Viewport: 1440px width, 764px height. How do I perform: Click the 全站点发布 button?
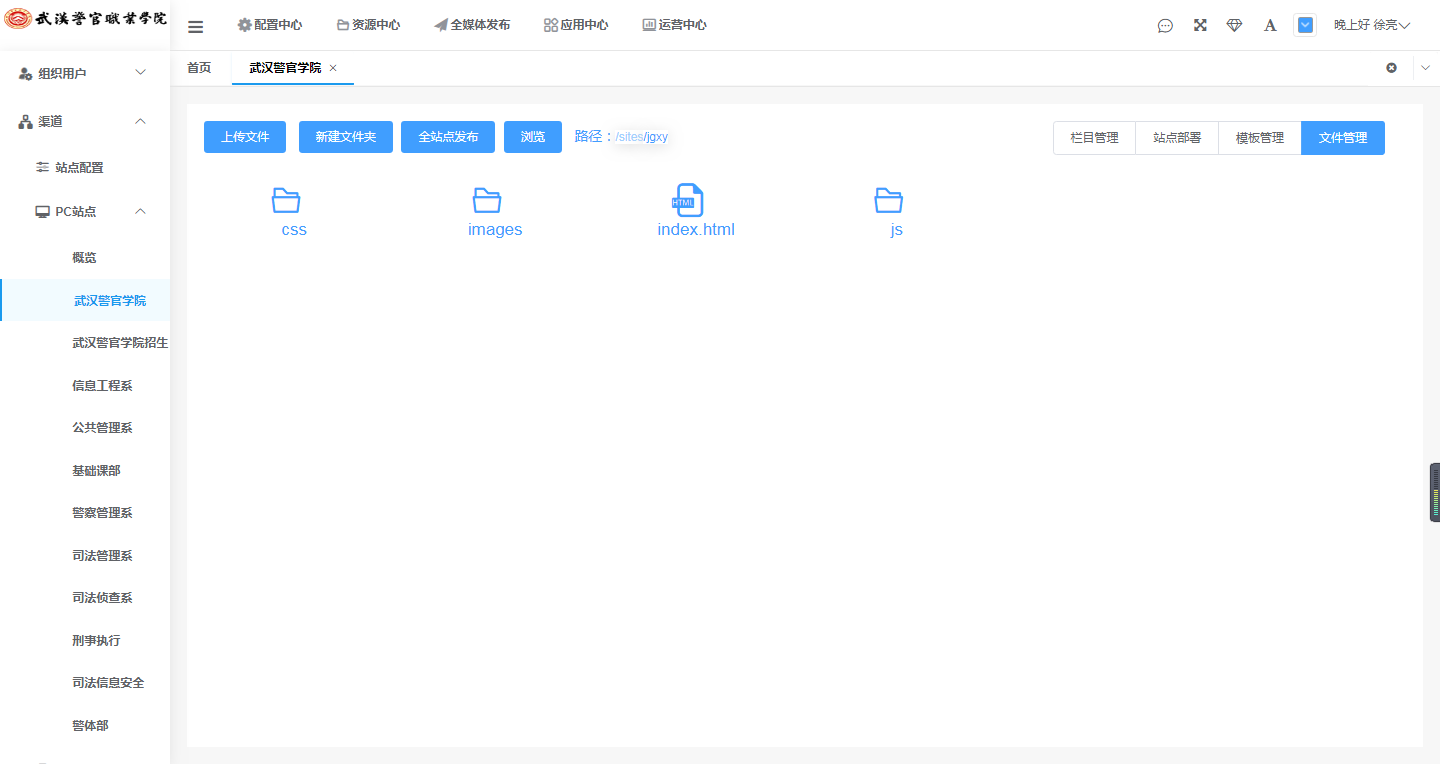448,137
